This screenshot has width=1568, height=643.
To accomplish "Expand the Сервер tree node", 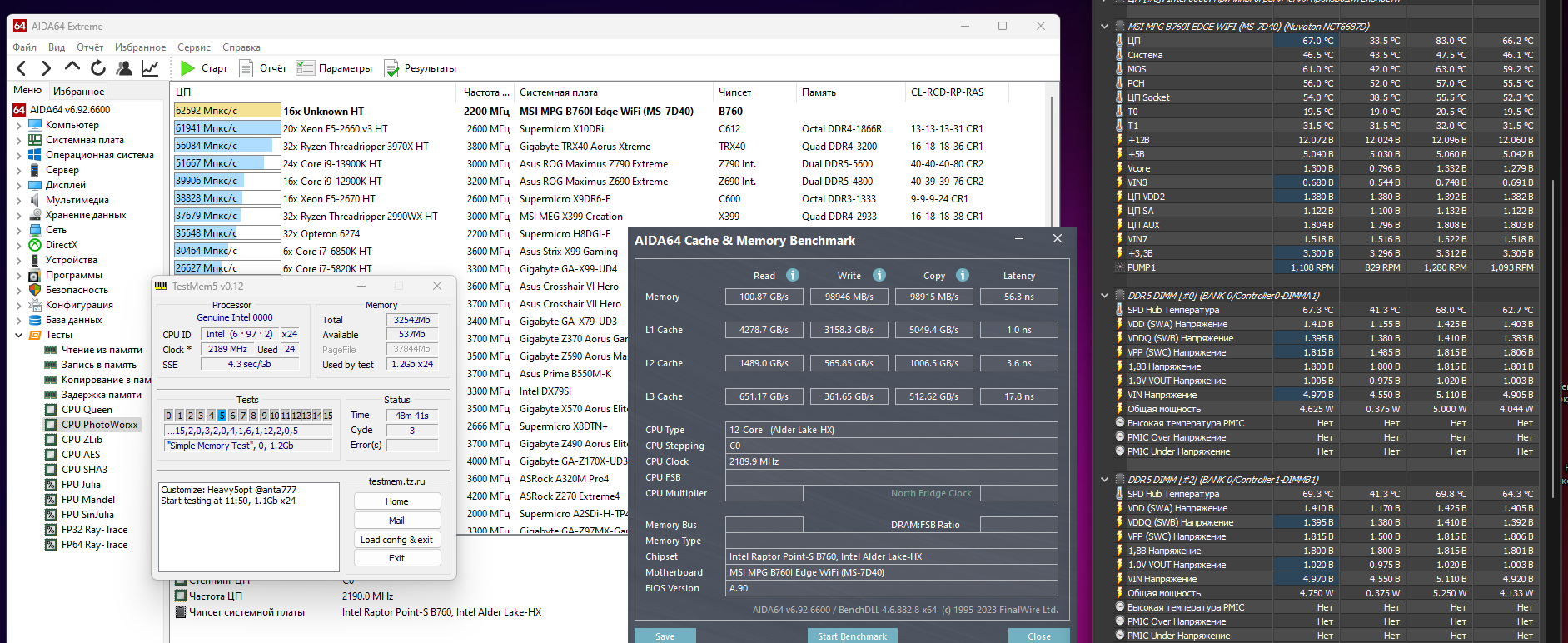I will pyautogui.click(x=19, y=170).
